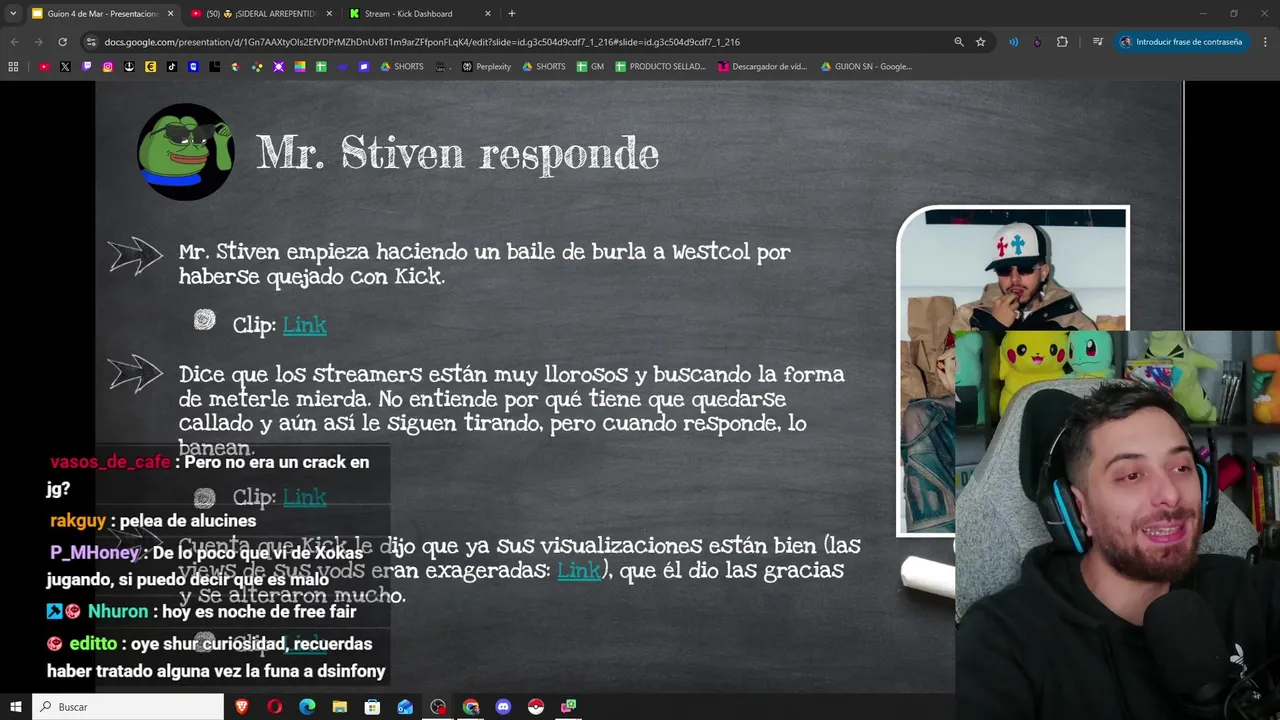1280x720 pixels.
Task: Click chat username rakguy
Action: coord(78,521)
